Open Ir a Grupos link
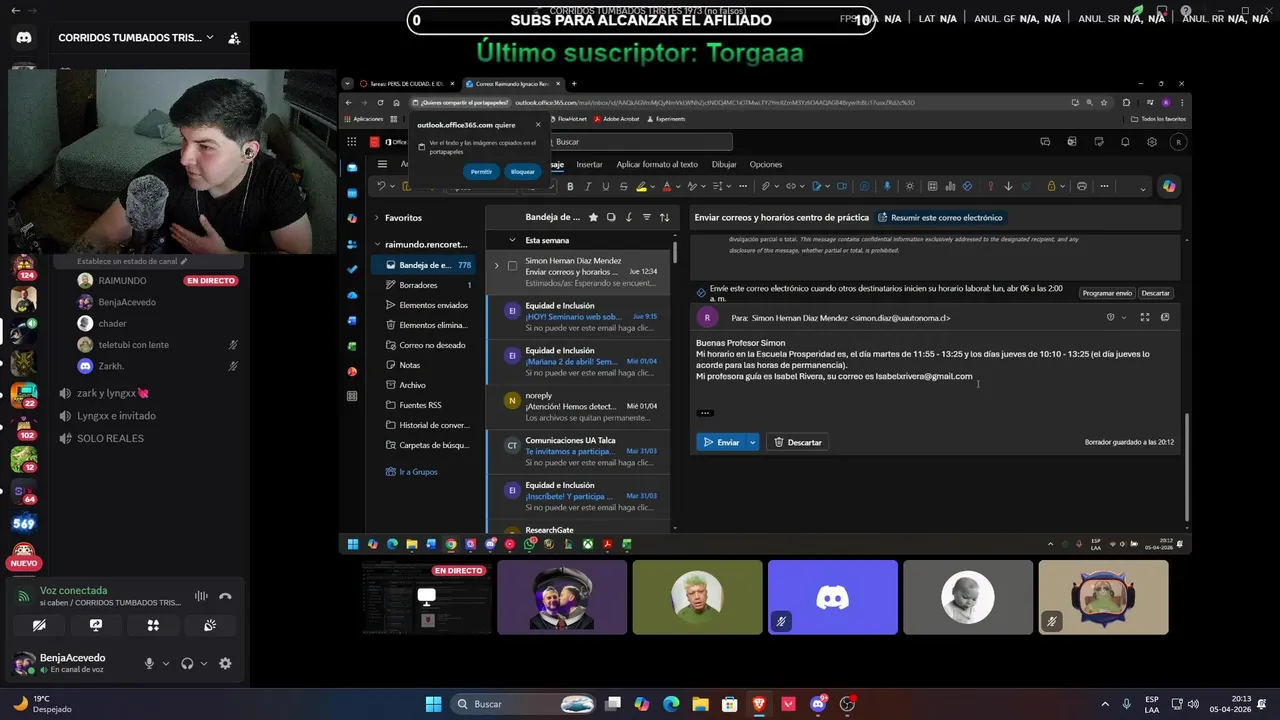The width and height of the screenshot is (1280, 720). point(411,472)
